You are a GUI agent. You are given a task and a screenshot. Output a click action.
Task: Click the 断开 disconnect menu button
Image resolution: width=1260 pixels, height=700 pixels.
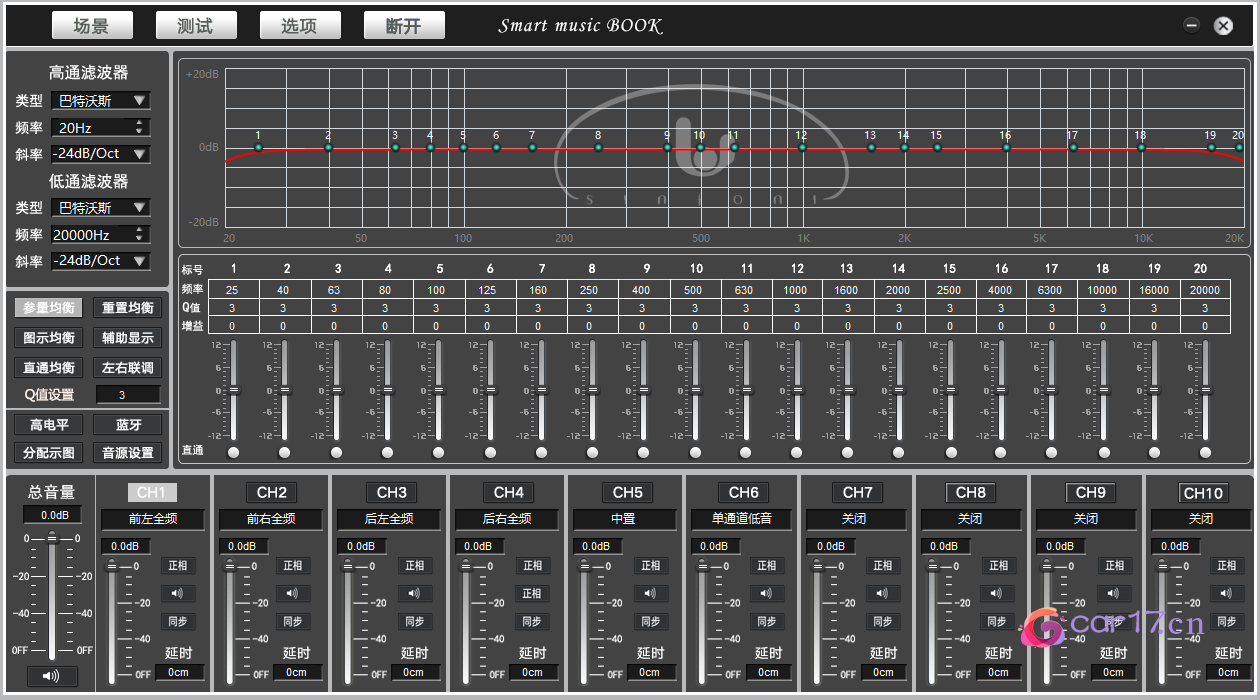404,26
